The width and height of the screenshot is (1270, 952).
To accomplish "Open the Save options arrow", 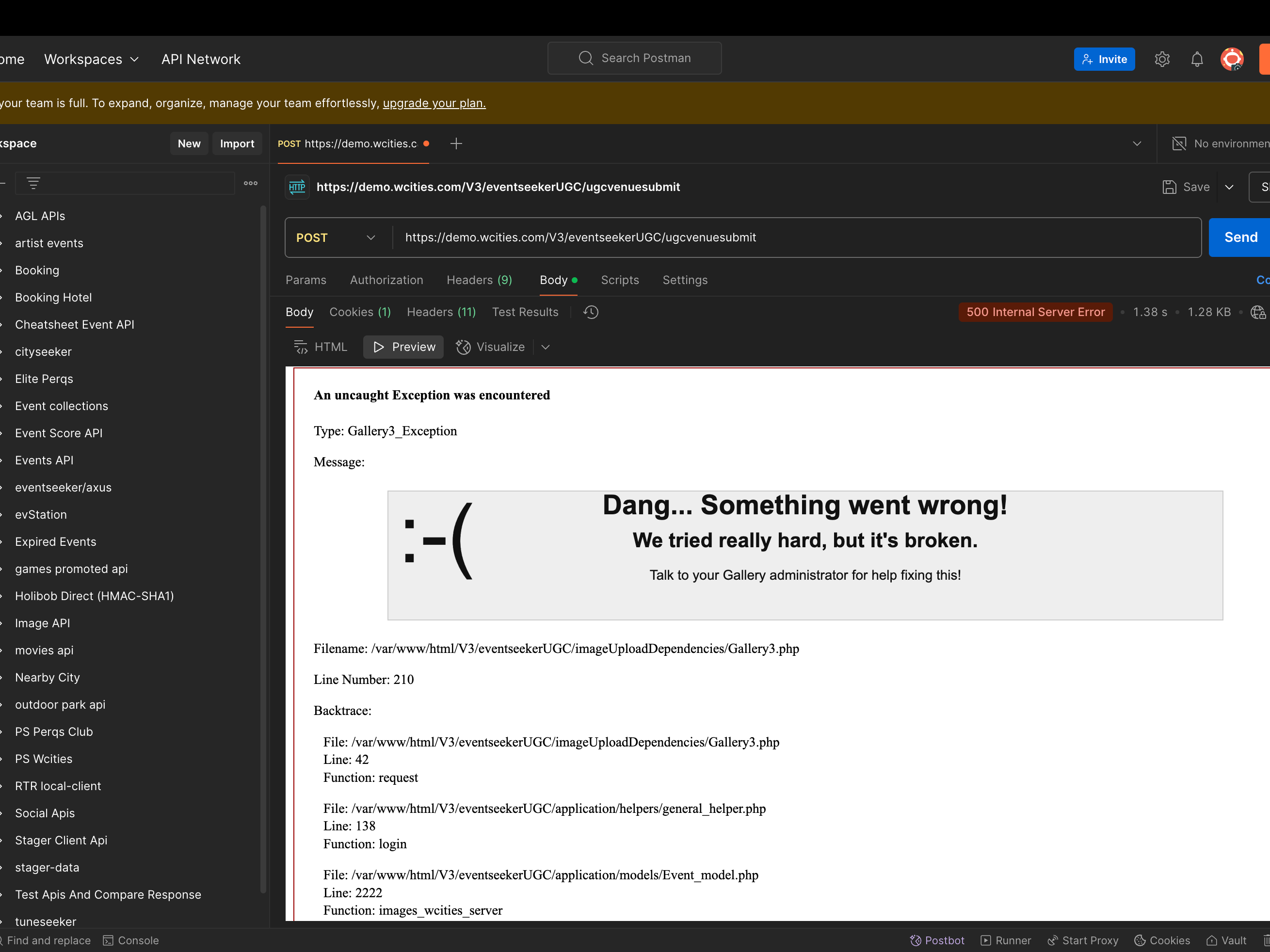I will pyautogui.click(x=1229, y=187).
